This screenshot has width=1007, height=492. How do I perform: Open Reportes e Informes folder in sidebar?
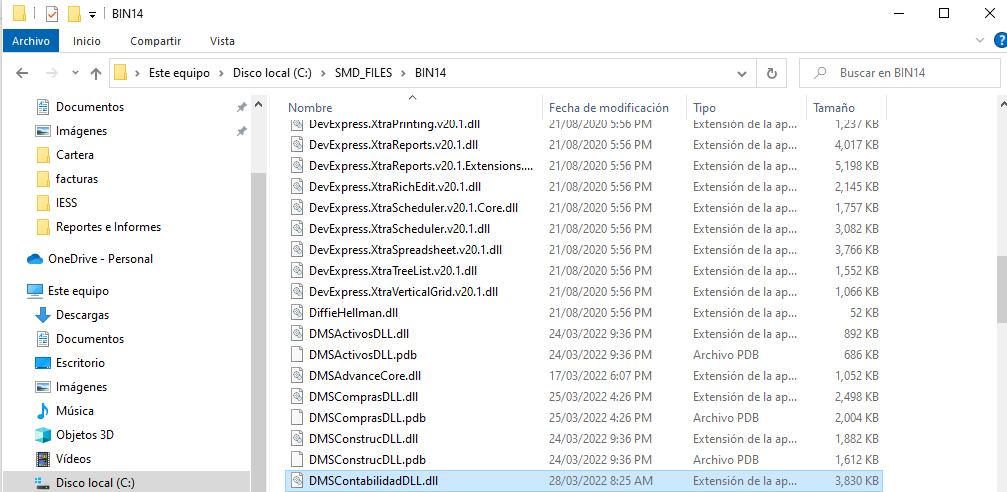(109, 227)
